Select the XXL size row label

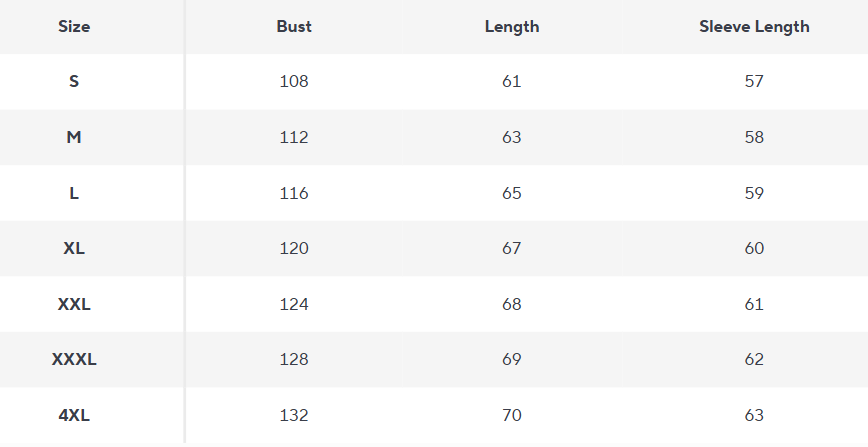(x=74, y=304)
